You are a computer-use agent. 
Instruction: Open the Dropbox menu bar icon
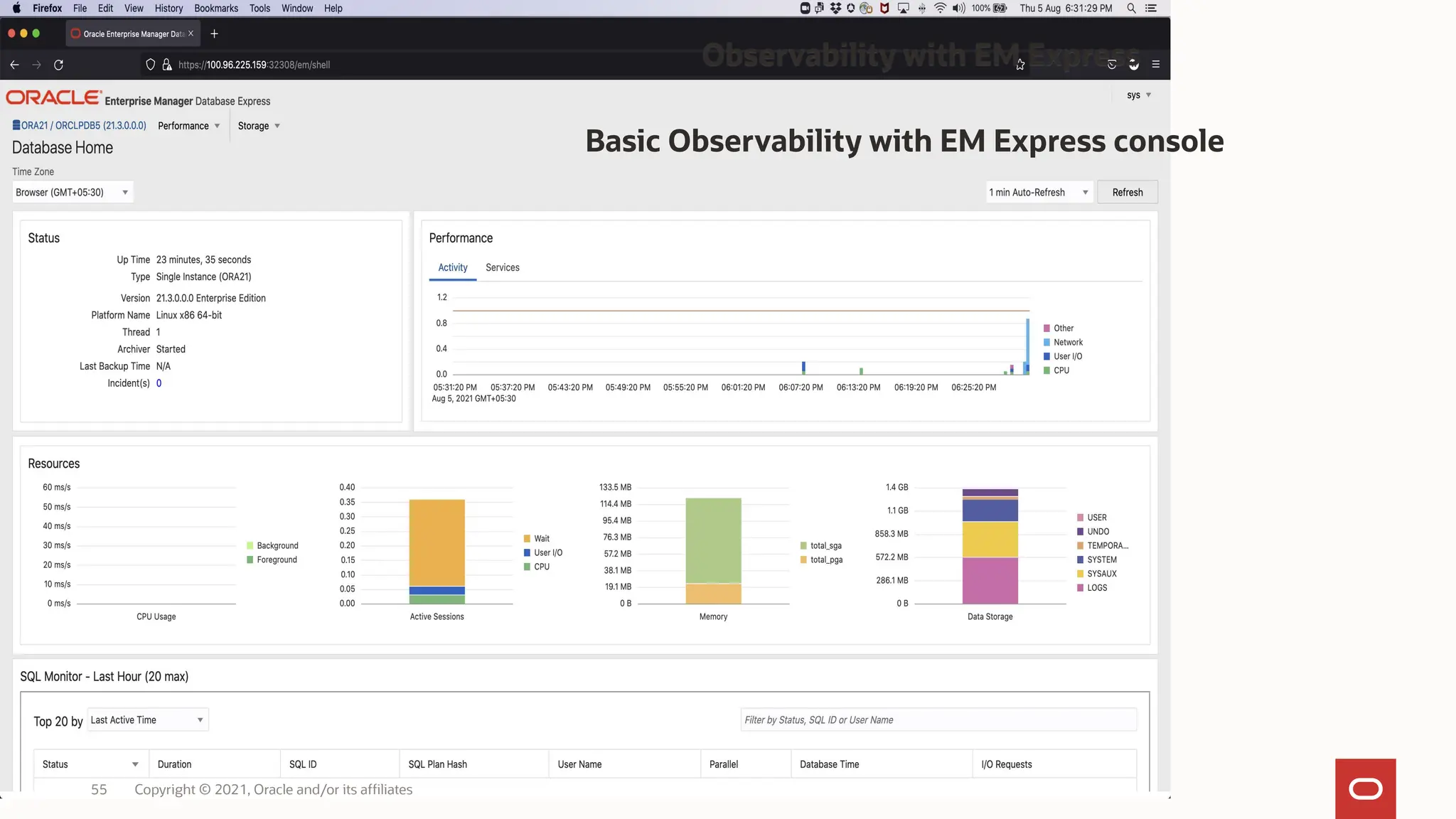coord(835,9)
